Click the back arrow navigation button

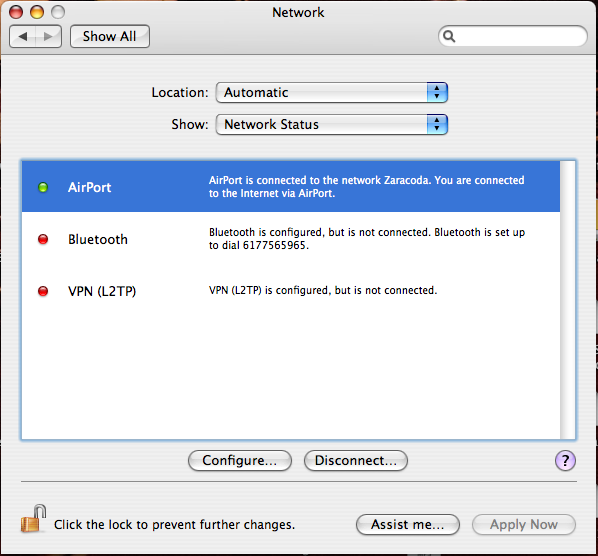pyautogui.click(x=23, y=37)
